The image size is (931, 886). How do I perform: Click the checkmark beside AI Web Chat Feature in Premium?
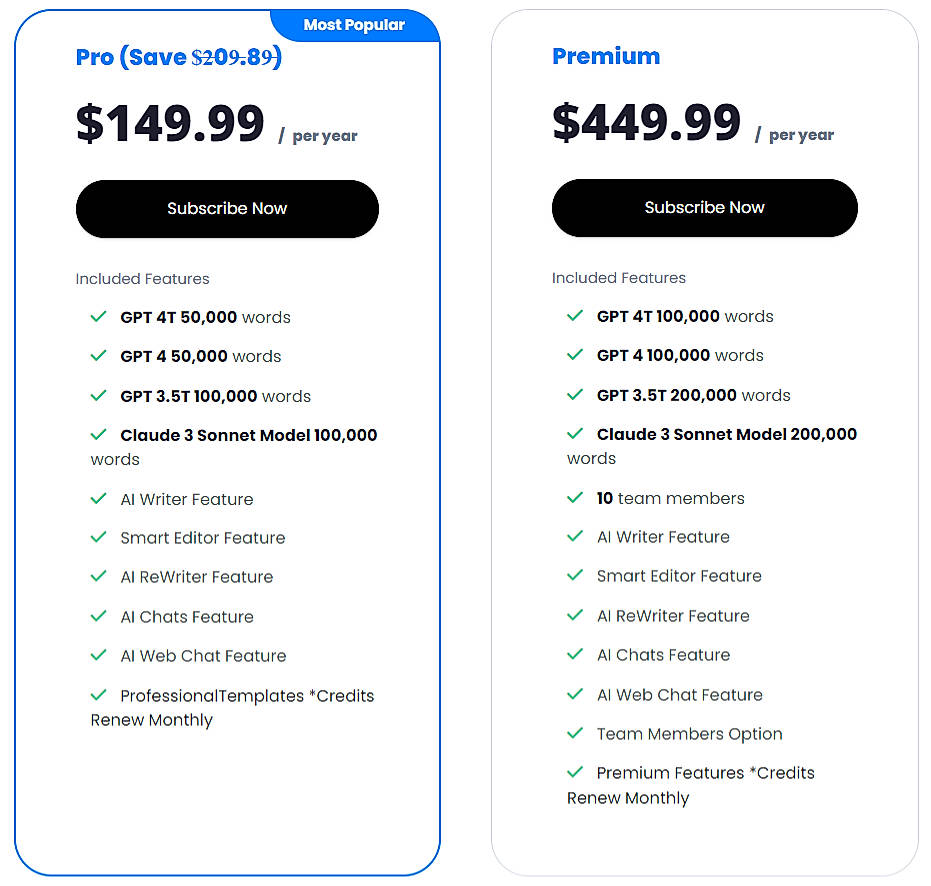click(x=575, y=695)
